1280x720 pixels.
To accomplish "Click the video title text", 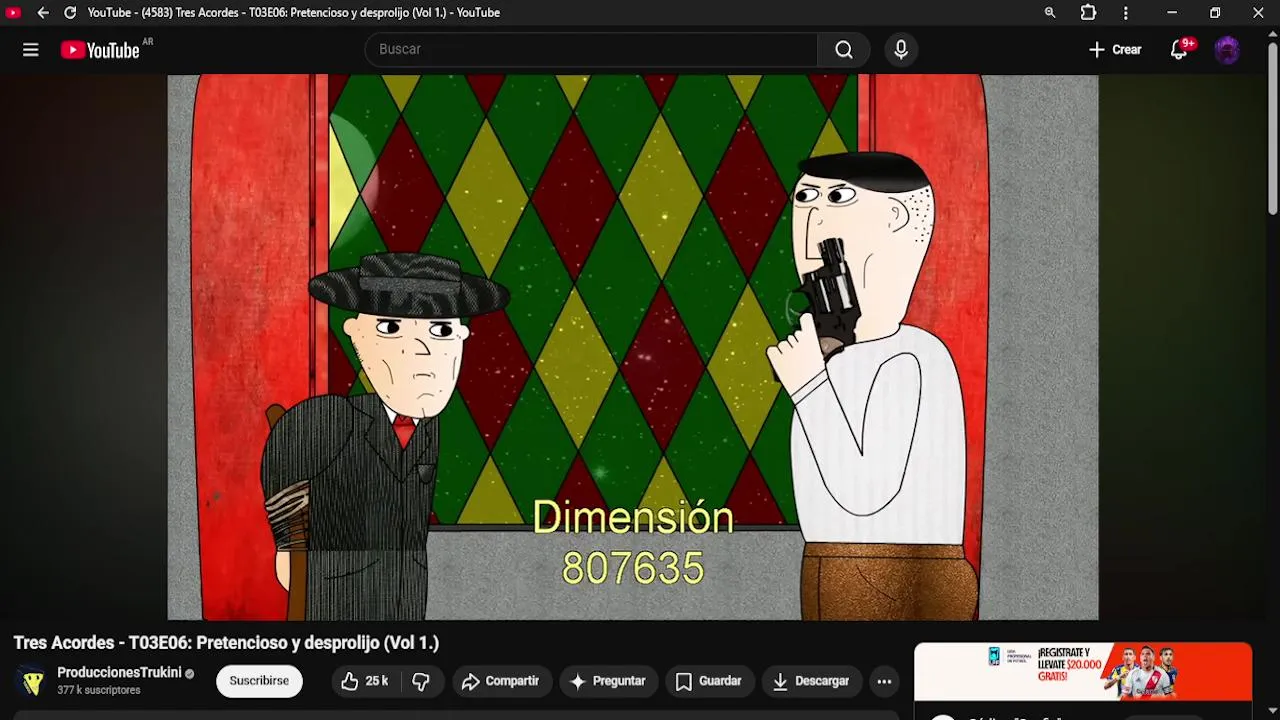I will click(226, 643).
